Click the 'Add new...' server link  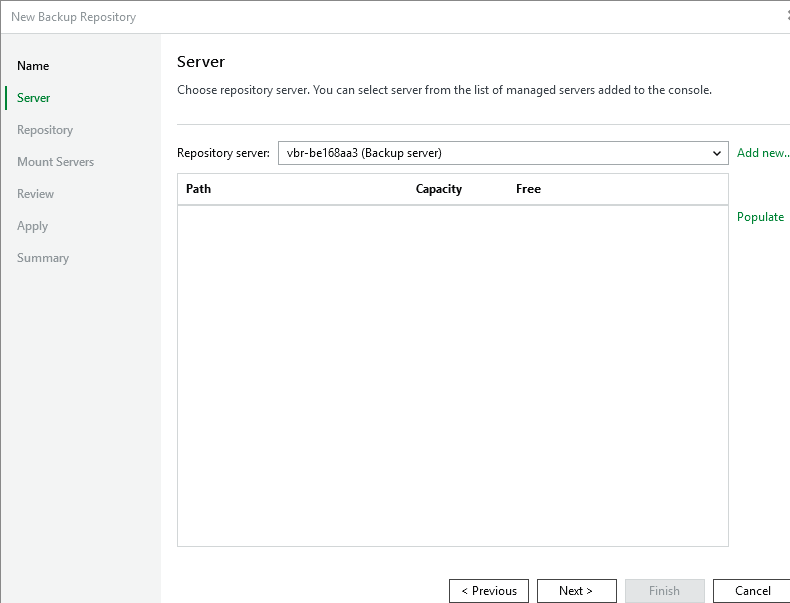tap(762, 153)
